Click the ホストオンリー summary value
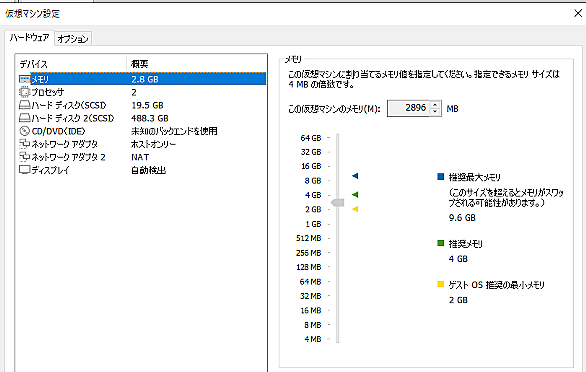 tap(153, 144)
